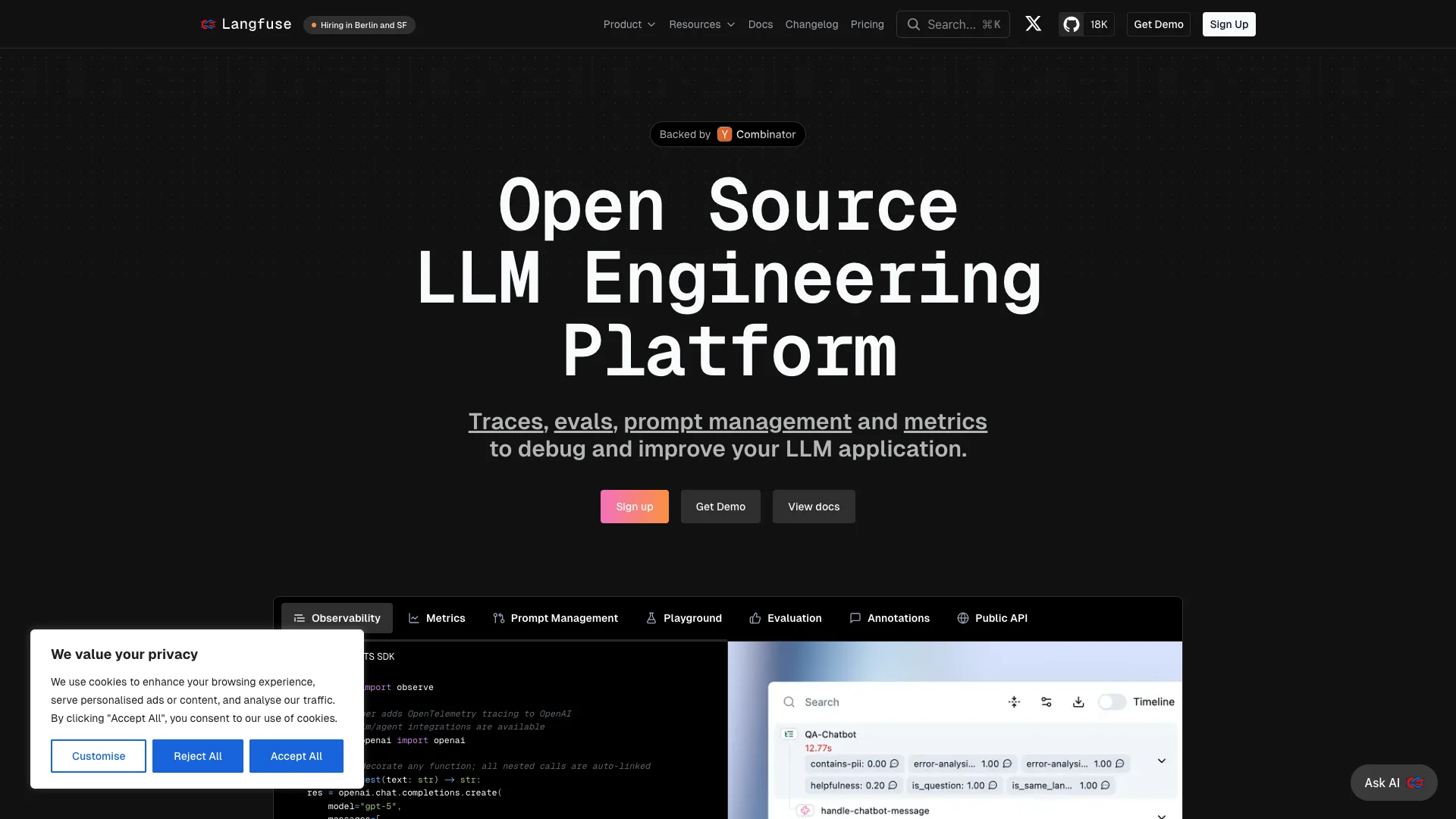Switch to the Playground tab
Viewport: 1456px width, 819px height.
point(683,618)
